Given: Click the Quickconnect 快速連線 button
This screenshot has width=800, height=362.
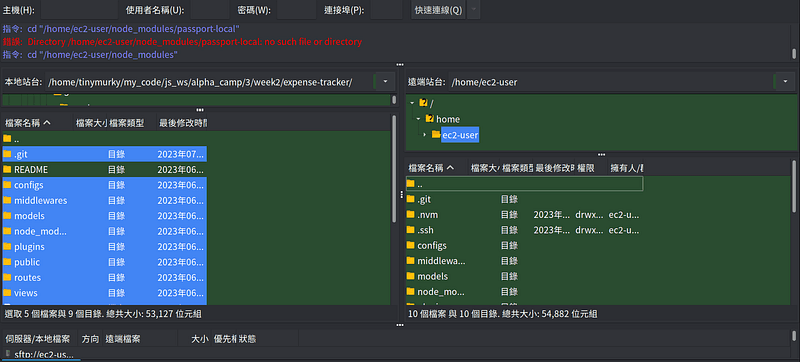Looking at the screenshot, I should click(x=438, y=10).
